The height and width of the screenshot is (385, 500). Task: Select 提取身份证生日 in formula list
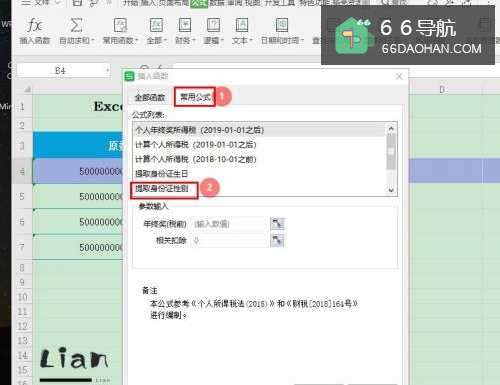click(x=162, y=174)
